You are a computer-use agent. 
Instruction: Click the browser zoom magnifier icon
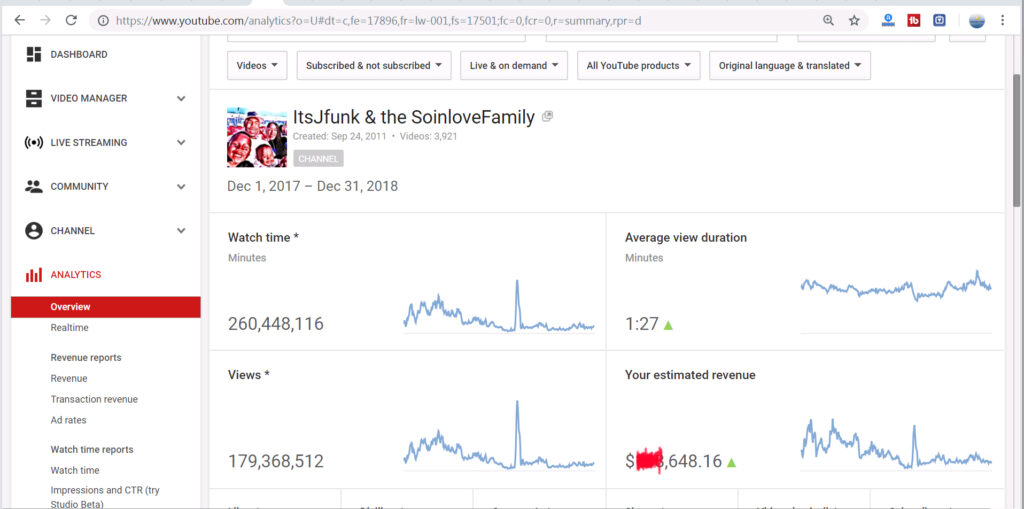(828, 20)
